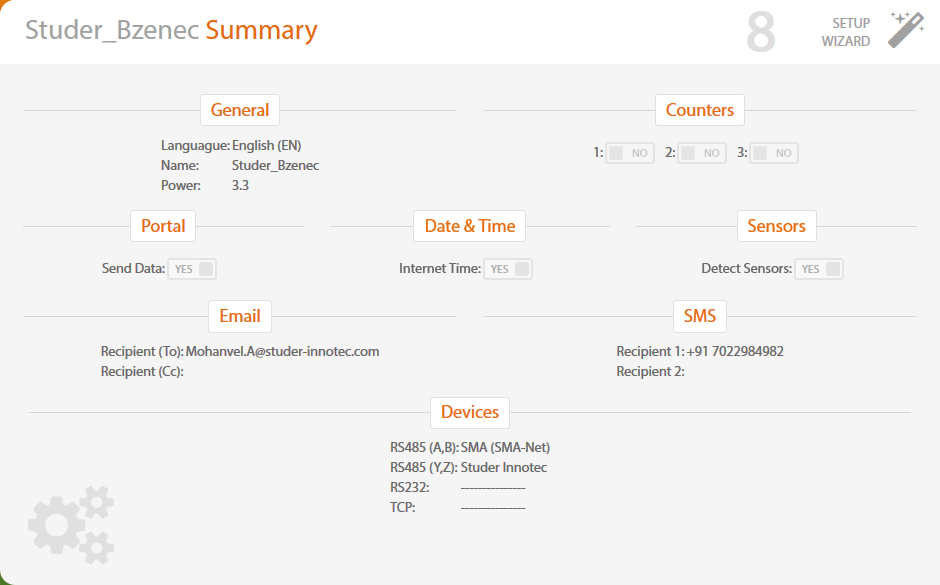Click the Power value 3.3
The image size is (940, 585).
point(240,185)
